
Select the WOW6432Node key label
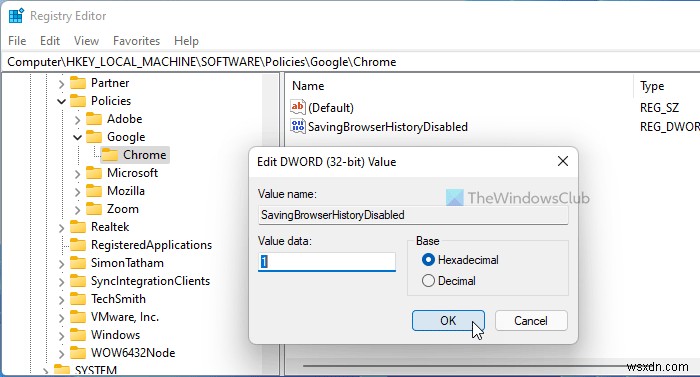(x=133, y=353)
